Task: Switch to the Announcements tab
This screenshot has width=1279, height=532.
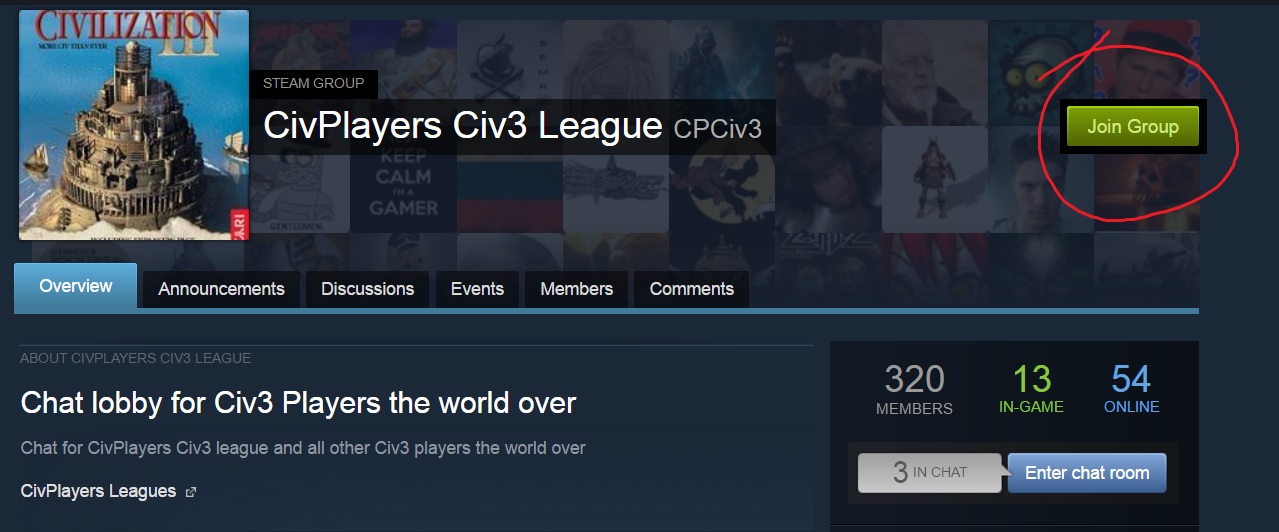Action: click(x=221, y=289)
